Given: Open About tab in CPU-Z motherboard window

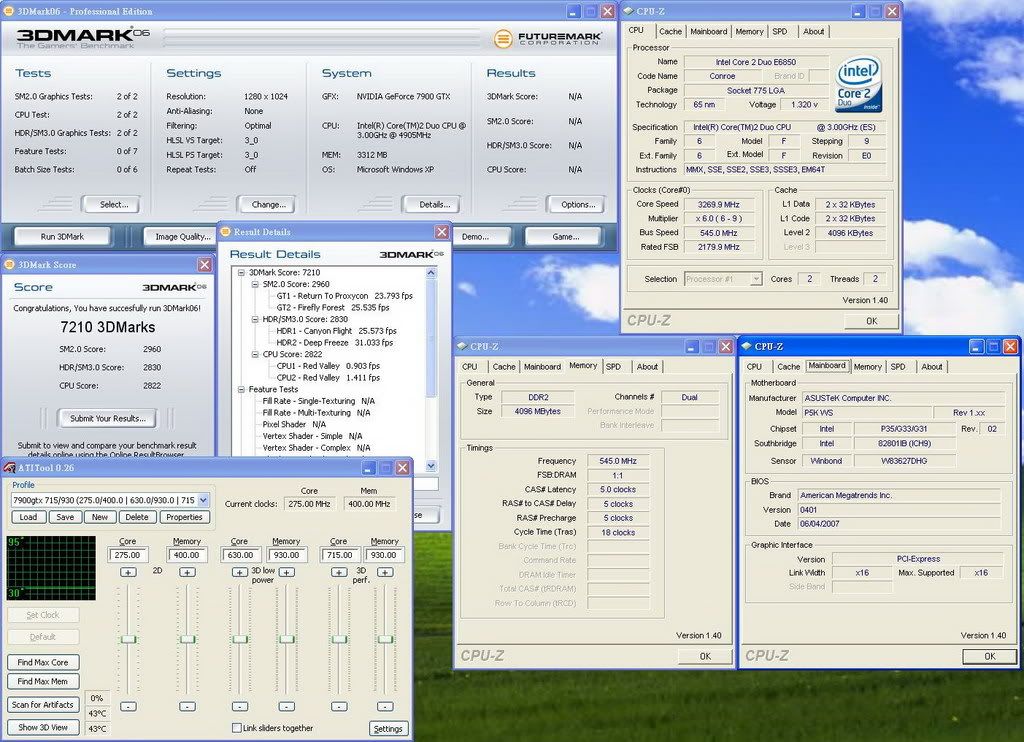Looking at the screenshot, I should coord(932,367).
